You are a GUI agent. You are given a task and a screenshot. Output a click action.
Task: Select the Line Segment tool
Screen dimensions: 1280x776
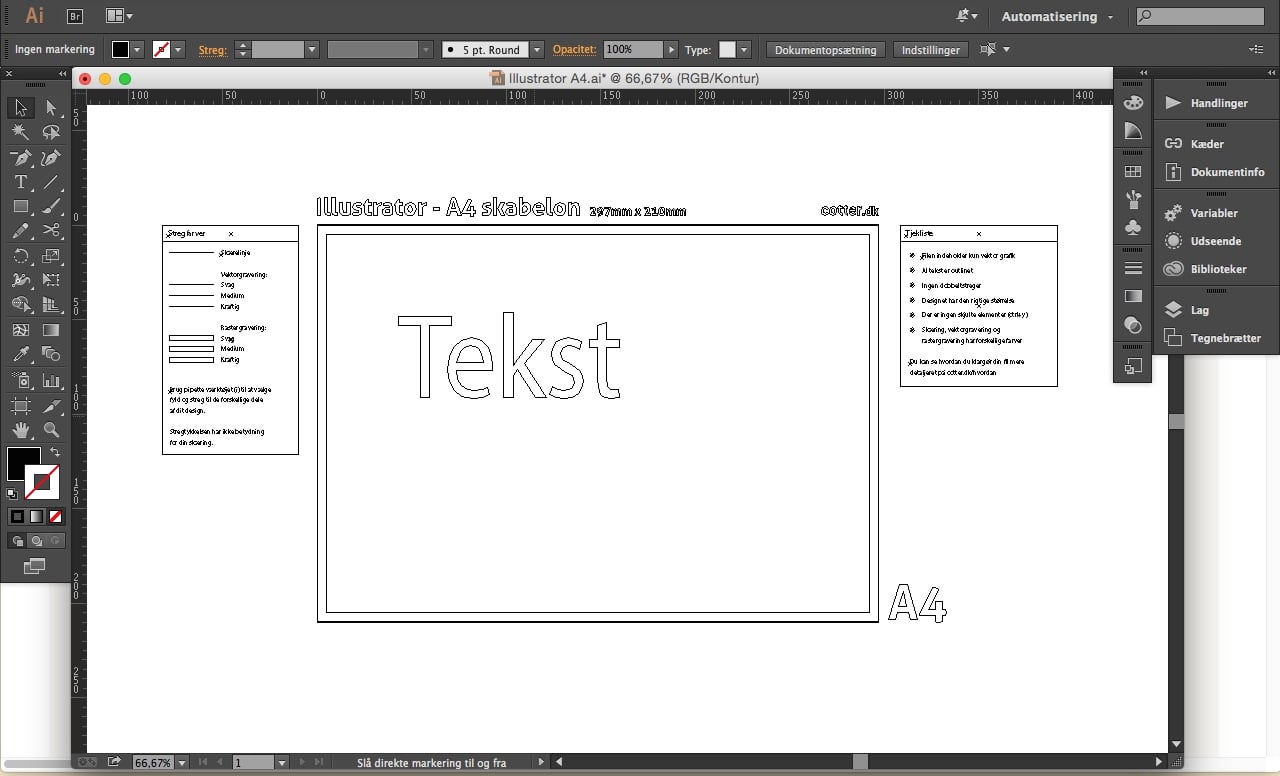51,182
